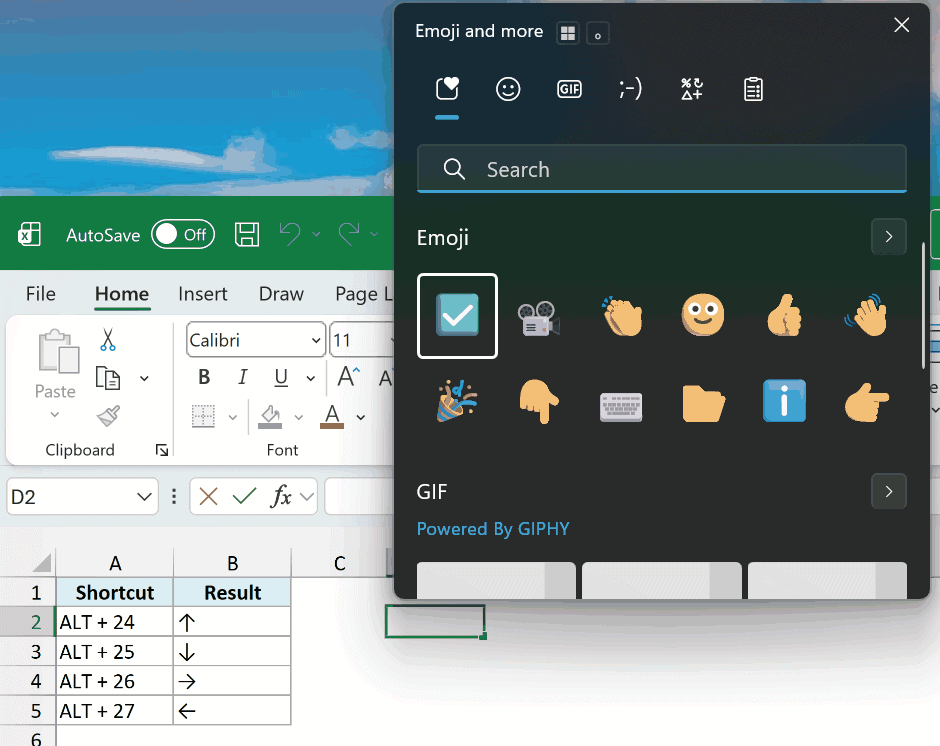Image resolution: width=940 pixels, height=746 pixels.
Task: Switch to the smiley Emoji tab
Action: click(508, 89)
